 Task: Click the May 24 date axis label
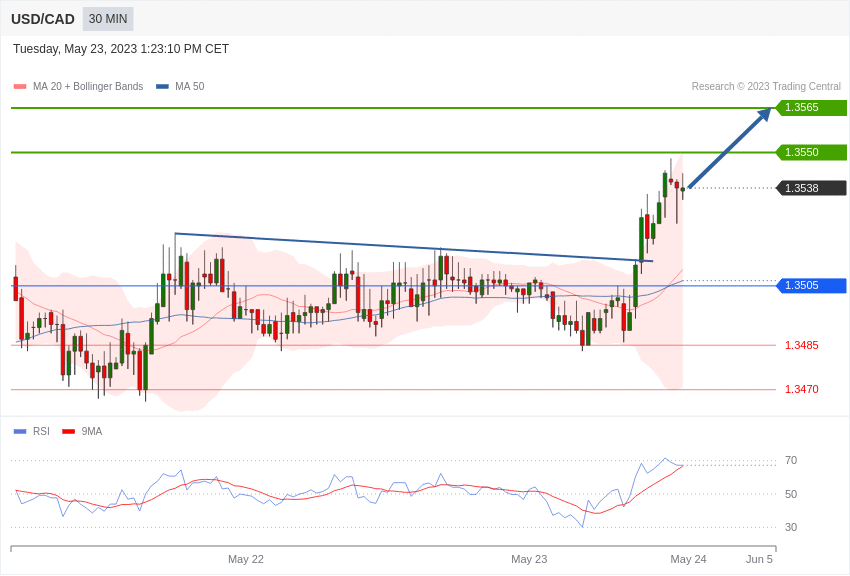(688, 559)
